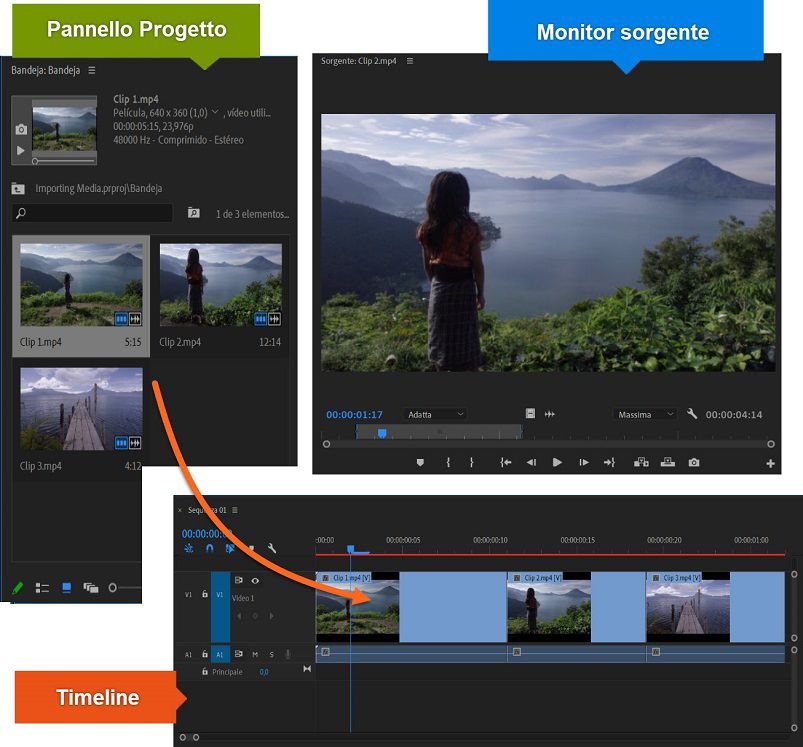Toggle the A1 track target button
Viewport: 803px width, 747px height.
[x=220, y=654]
